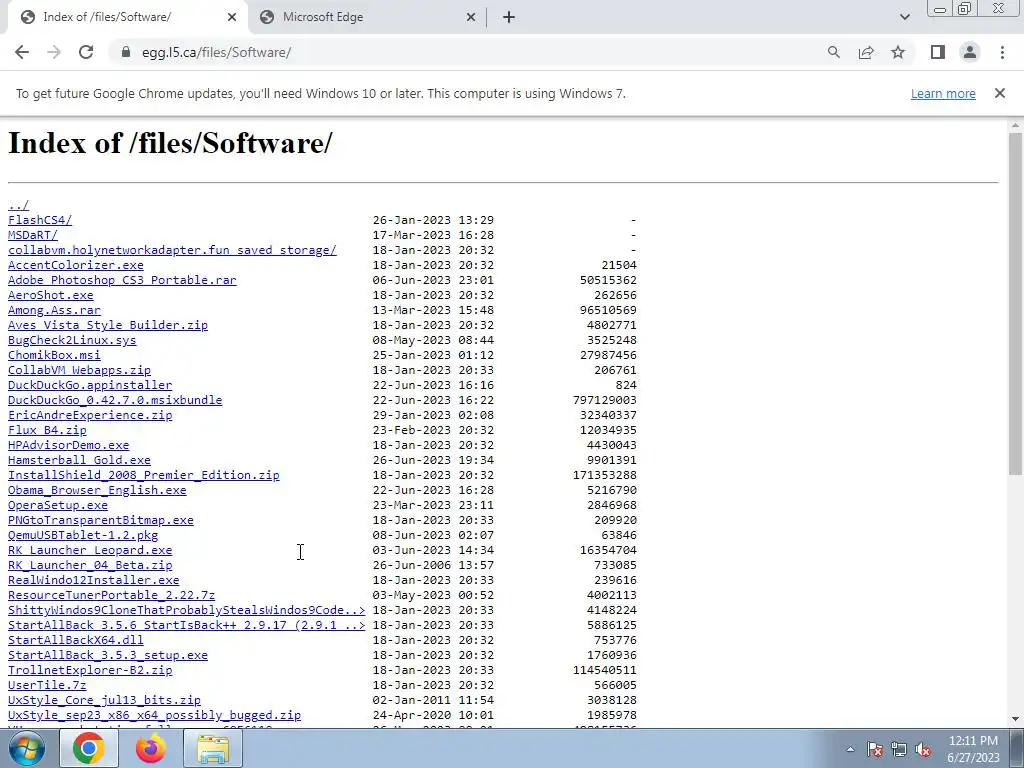
Task: Download RK Launcher Leopard.exe
Action: coord(90,551)
